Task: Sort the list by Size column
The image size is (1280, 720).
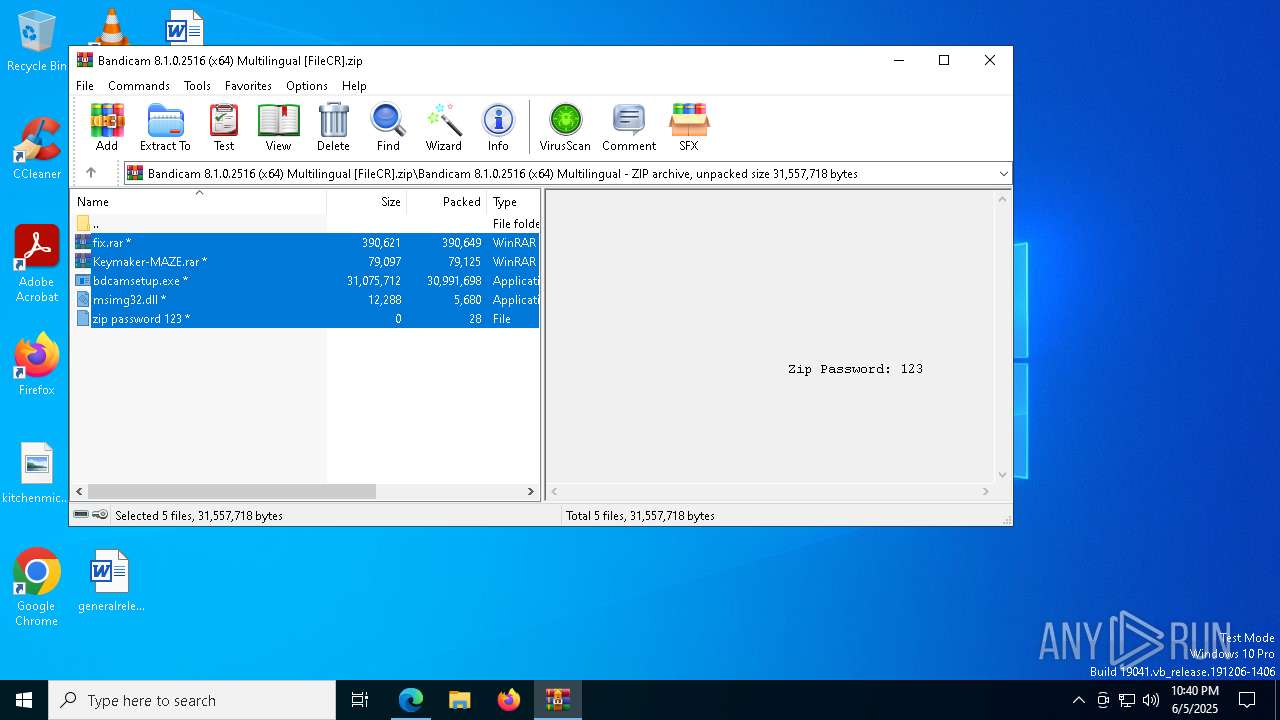Action: (x=366, y=201)
